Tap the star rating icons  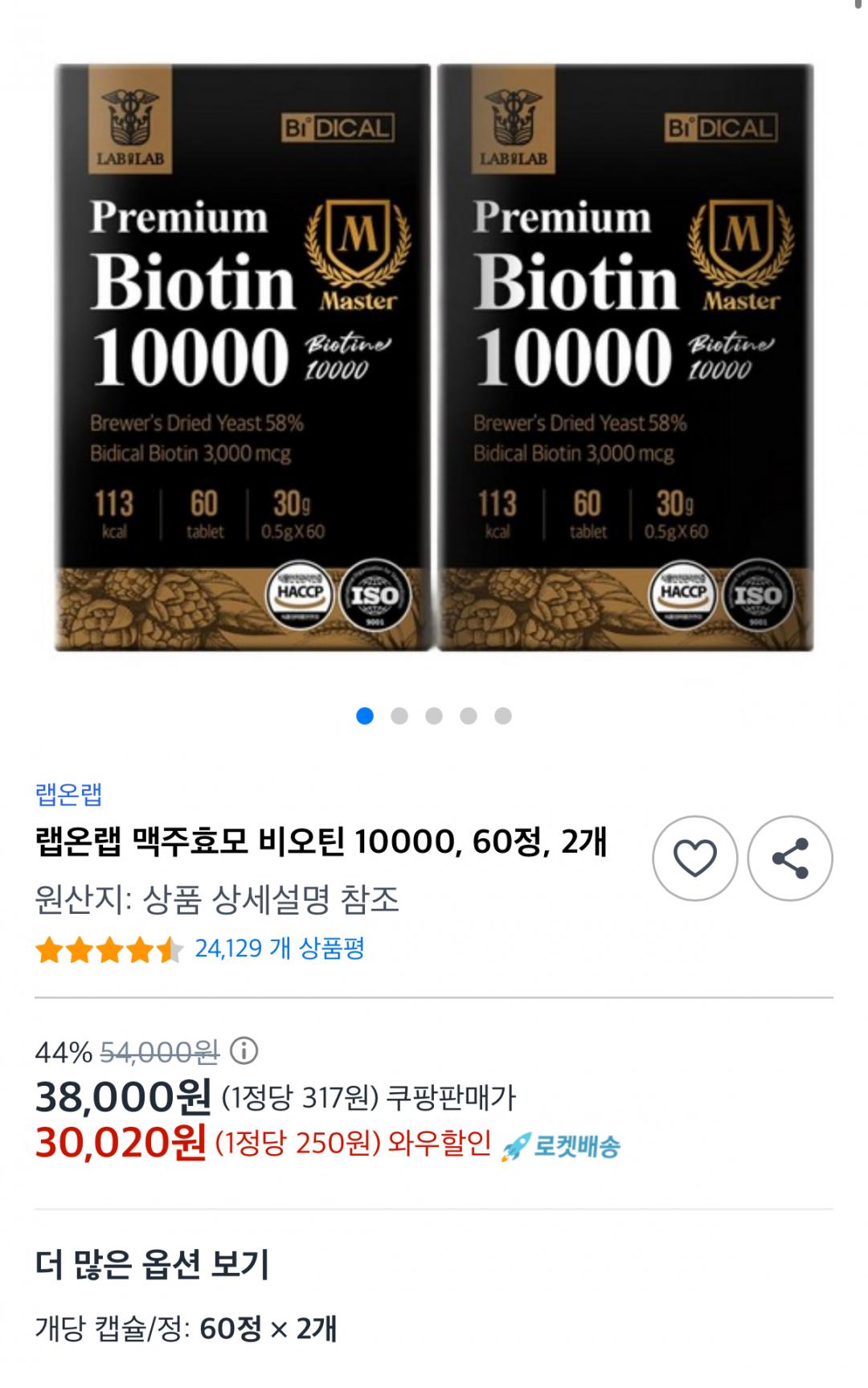coord(109,950)
